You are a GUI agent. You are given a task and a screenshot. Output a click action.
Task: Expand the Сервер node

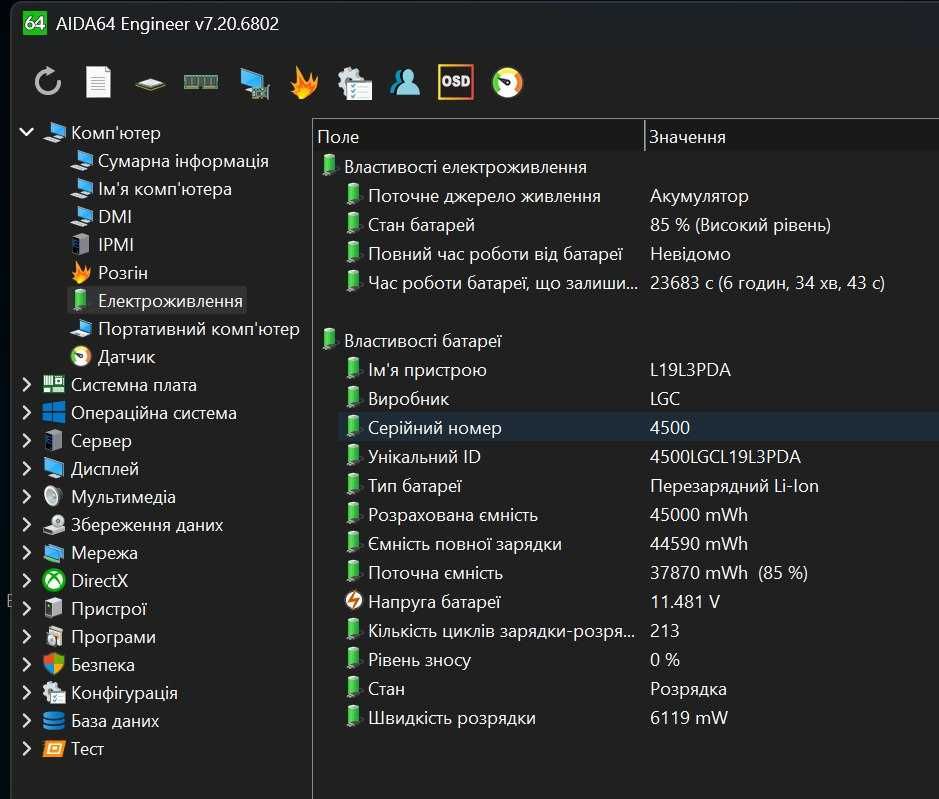26,440
